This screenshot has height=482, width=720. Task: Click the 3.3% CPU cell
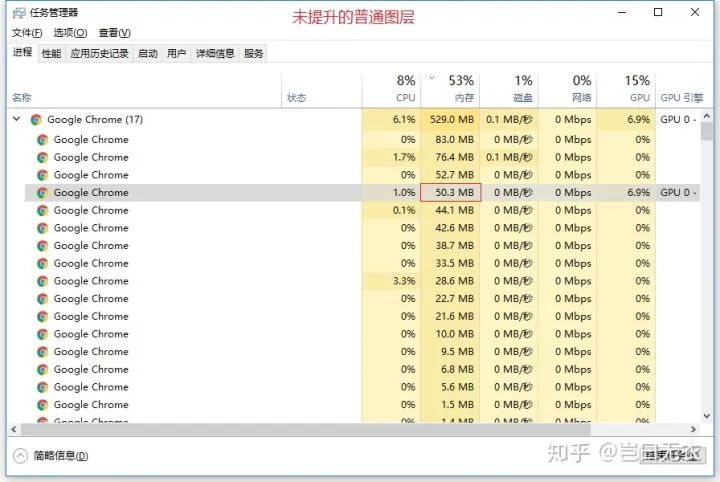click(391, 280)
